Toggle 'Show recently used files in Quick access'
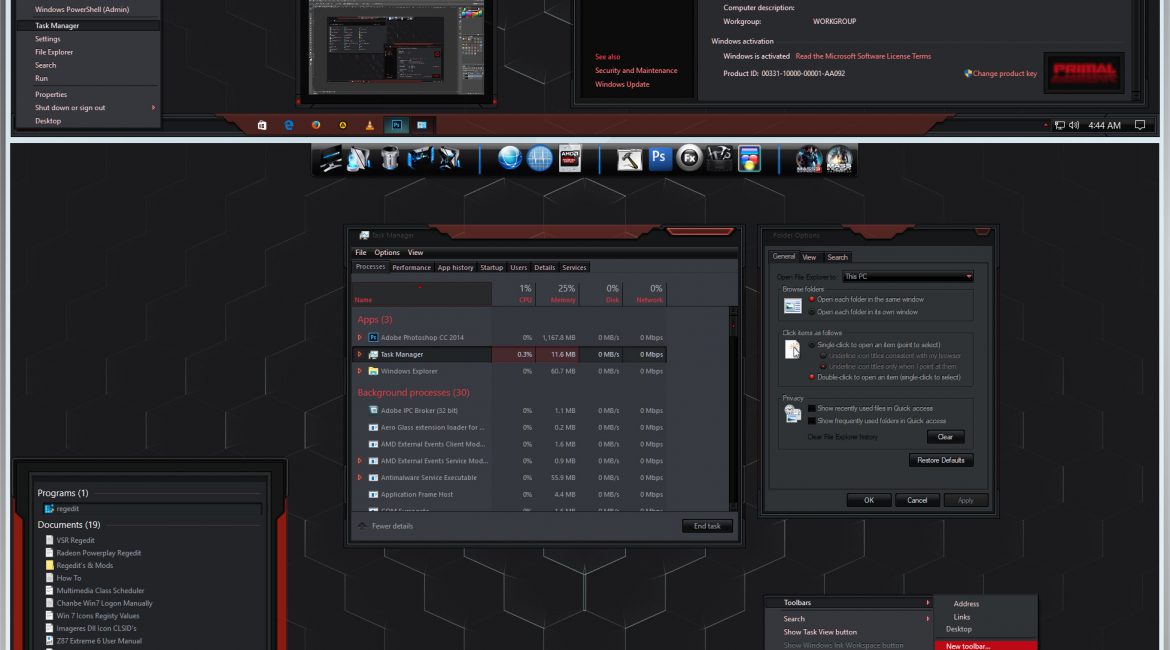 (812, 409)
